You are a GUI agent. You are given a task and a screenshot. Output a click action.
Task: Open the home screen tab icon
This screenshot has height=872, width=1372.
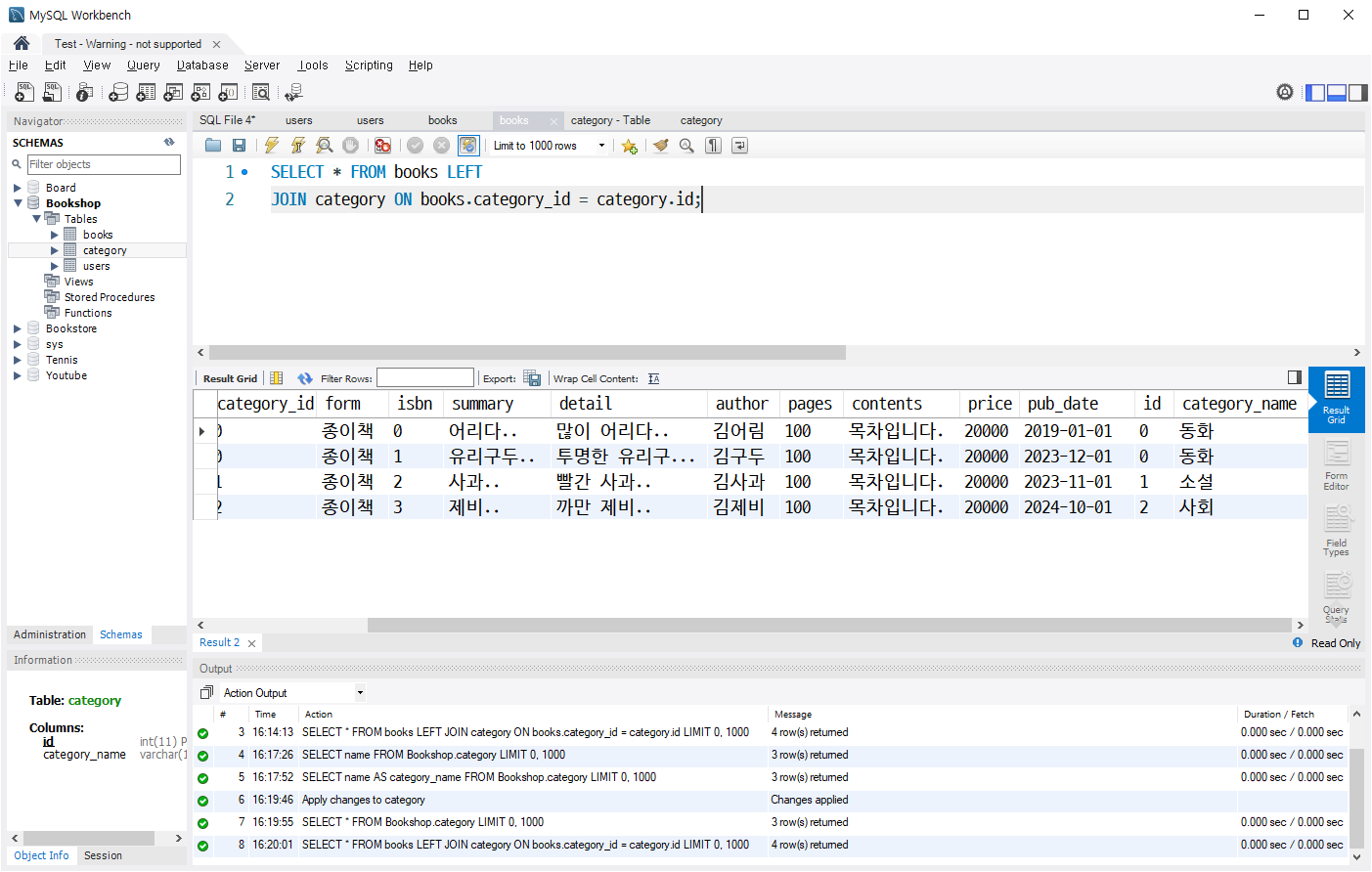click(x=22, y=43)
